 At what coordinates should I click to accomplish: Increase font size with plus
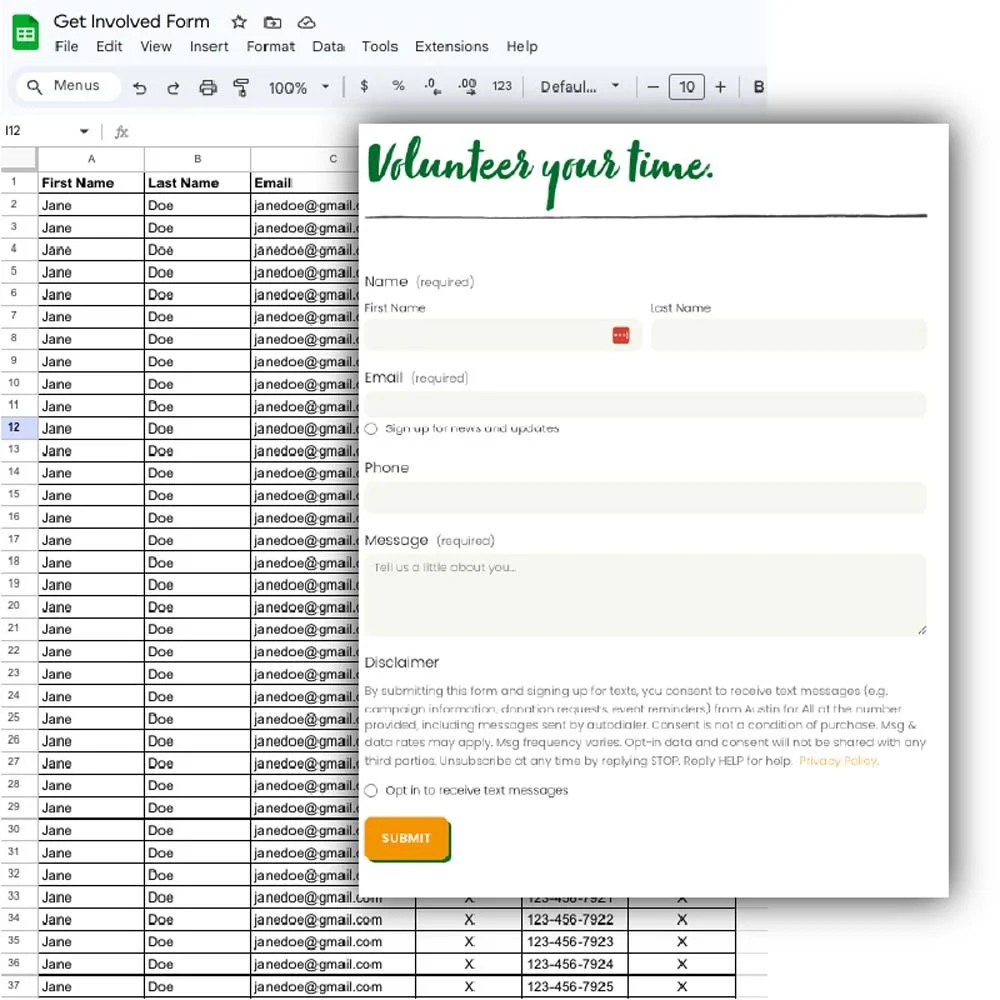click(x=721, y=87)
